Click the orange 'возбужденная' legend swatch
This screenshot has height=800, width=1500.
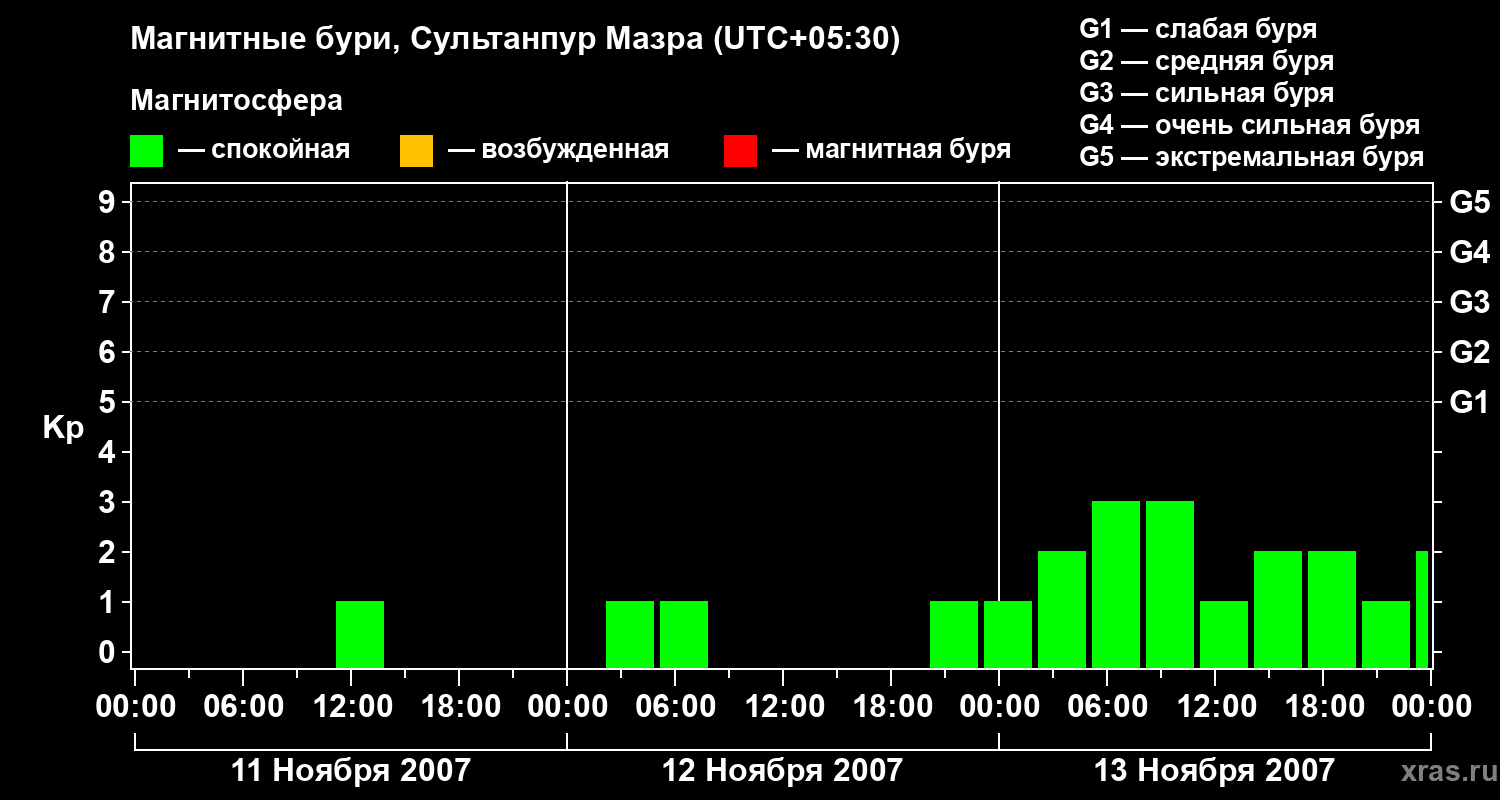(x=416, y=150)
